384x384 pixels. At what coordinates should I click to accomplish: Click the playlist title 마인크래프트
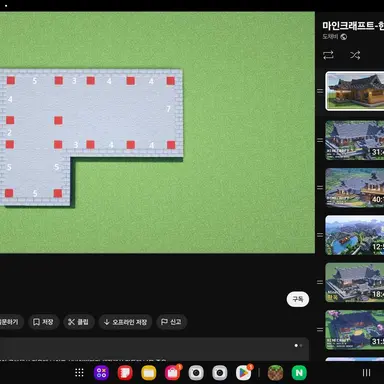[353, 26]
